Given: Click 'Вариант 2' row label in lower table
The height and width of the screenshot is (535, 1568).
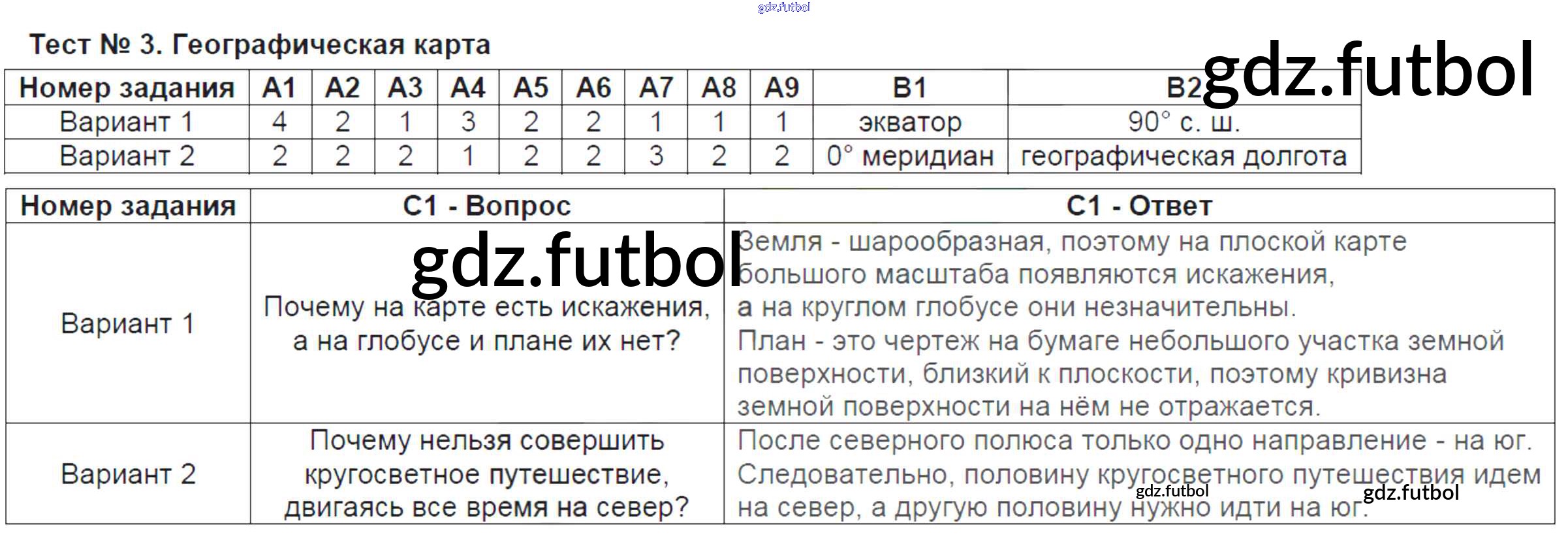Looking at the screenshot, I should 128,474.
